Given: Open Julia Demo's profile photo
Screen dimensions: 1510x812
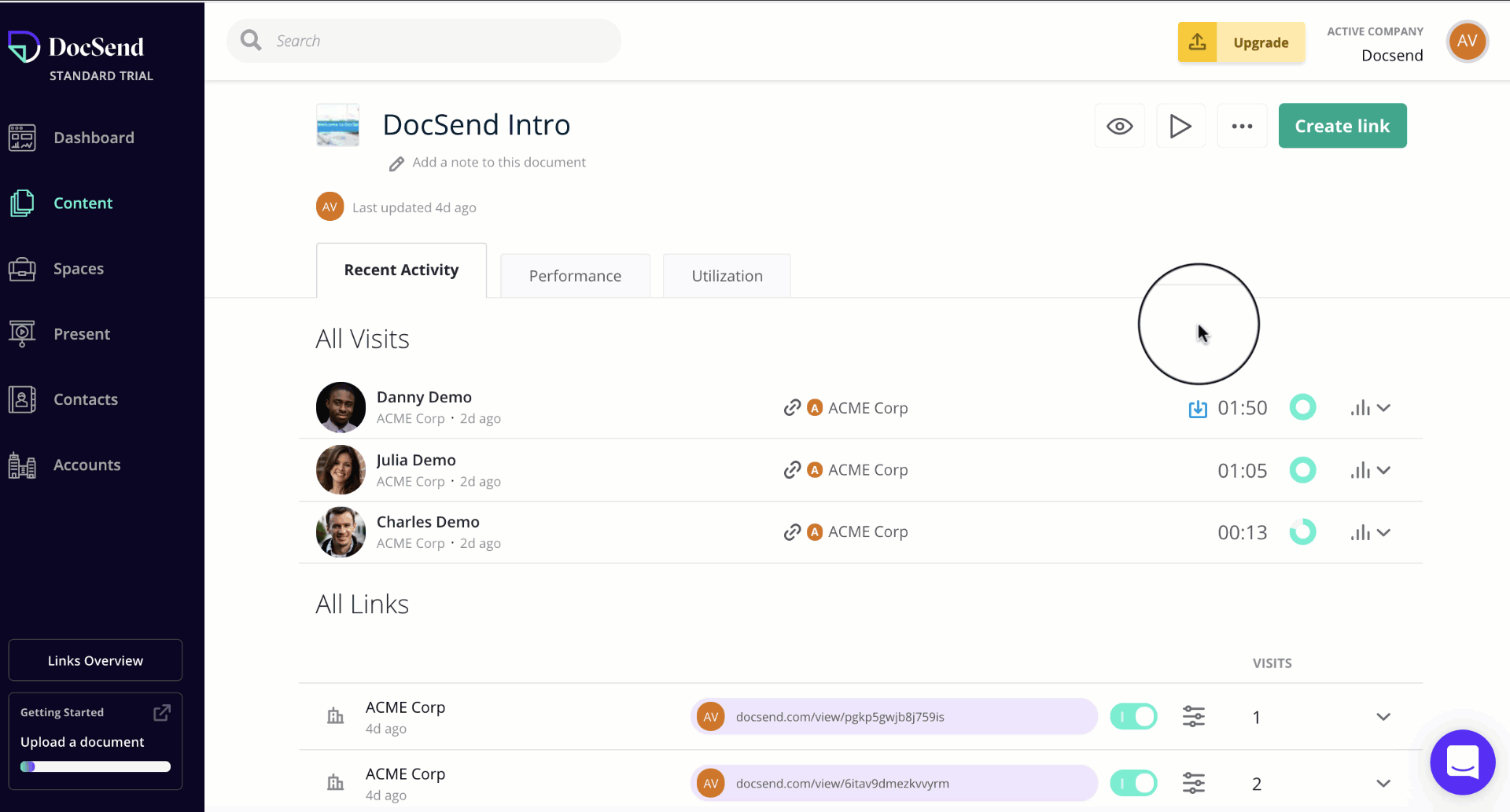Looking at the screenshot, I should 341,469.
